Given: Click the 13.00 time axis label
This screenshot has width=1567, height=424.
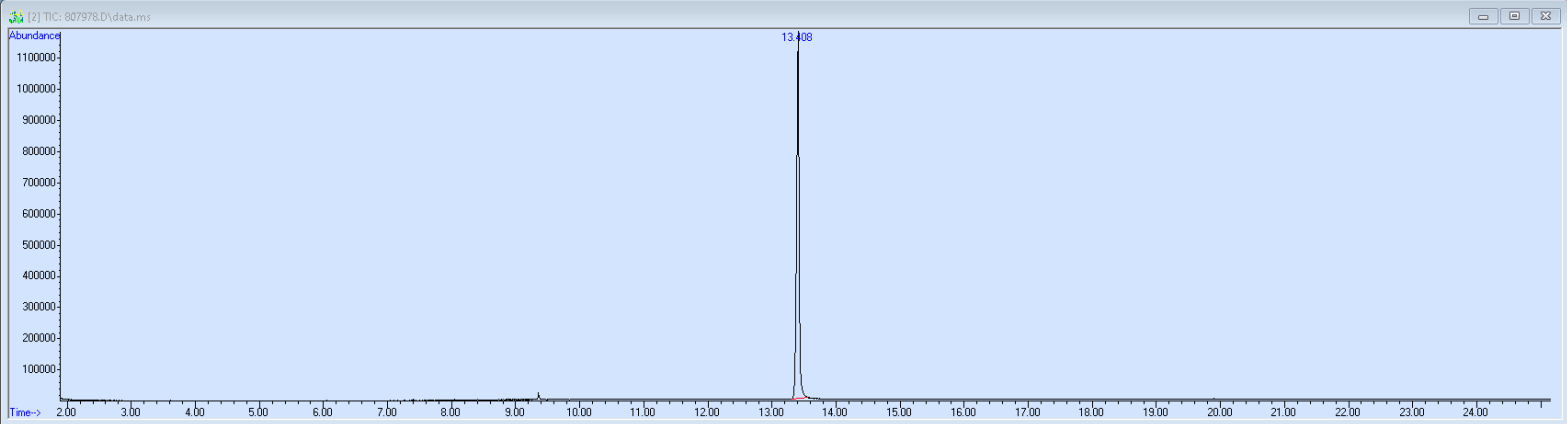Looking at the screenshot, I should pos(771,411).
